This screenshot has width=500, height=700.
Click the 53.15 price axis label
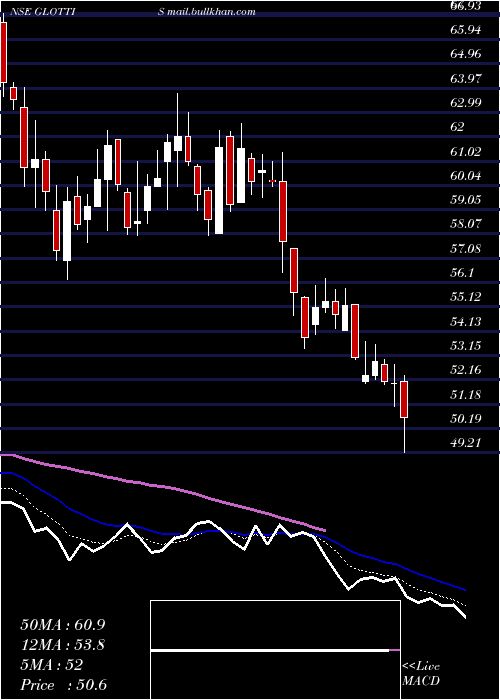coord(466,345)
